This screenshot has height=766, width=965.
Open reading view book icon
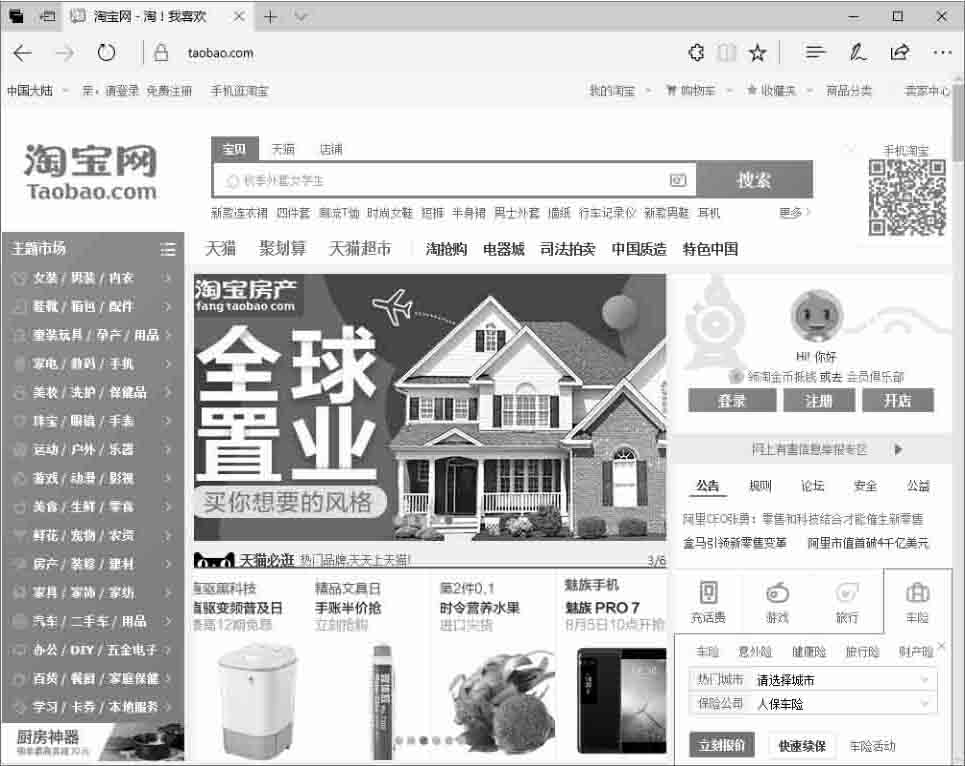click(726, 53)
